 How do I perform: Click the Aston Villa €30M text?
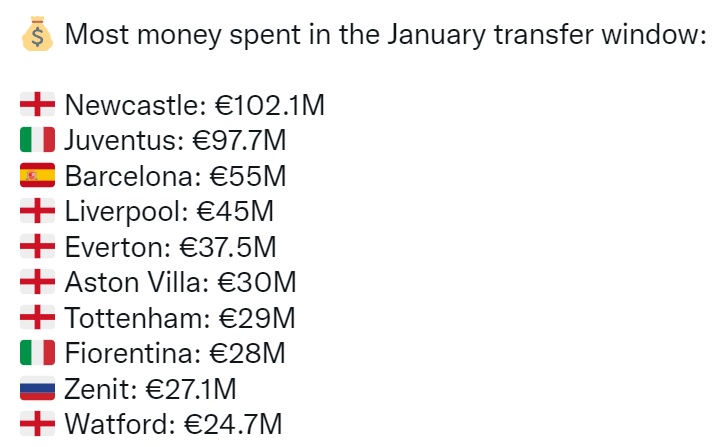click(x=181, y=282)
